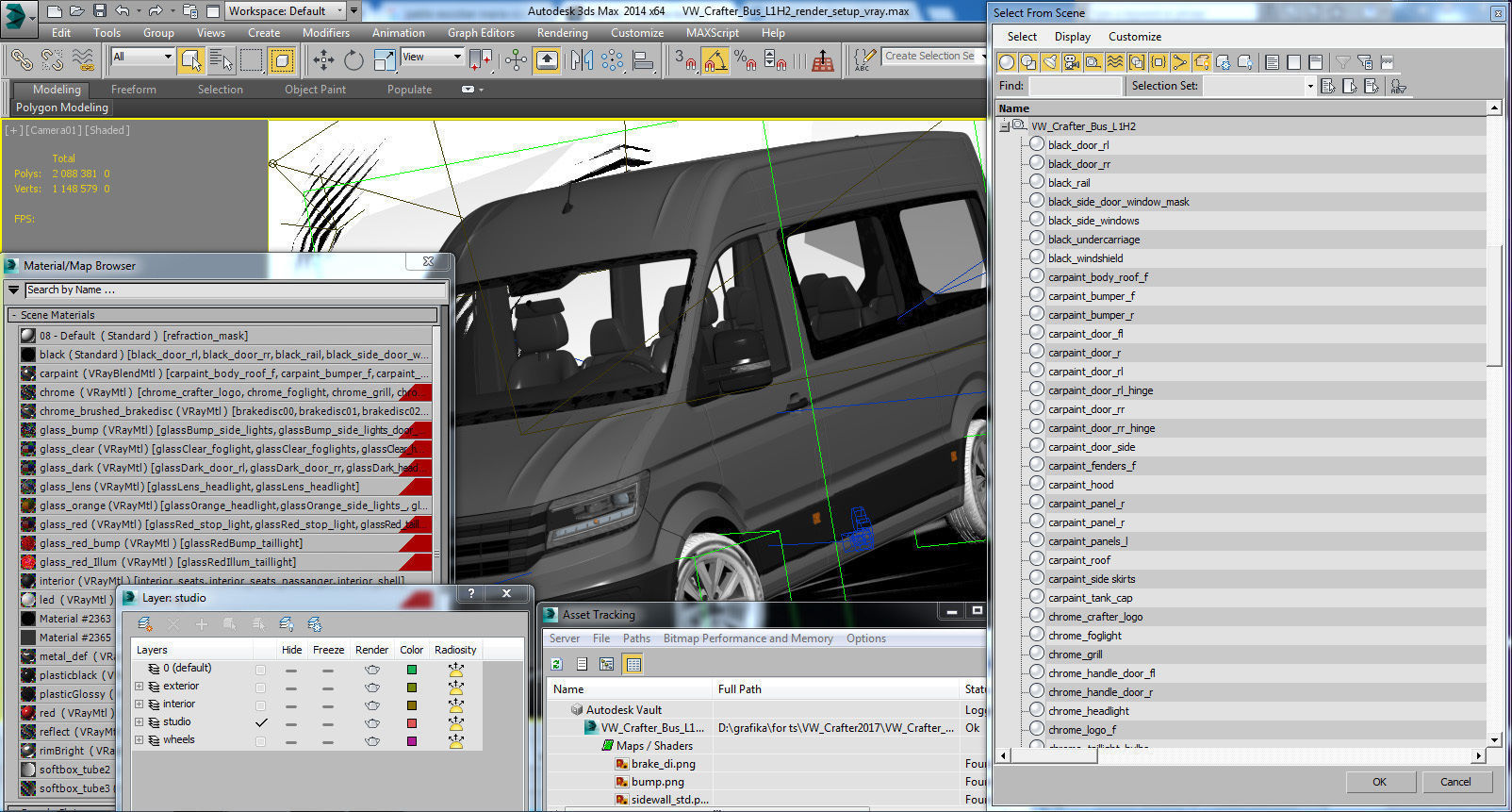Switch to the Freeform ribbon tab

click(x=134, y=90)
